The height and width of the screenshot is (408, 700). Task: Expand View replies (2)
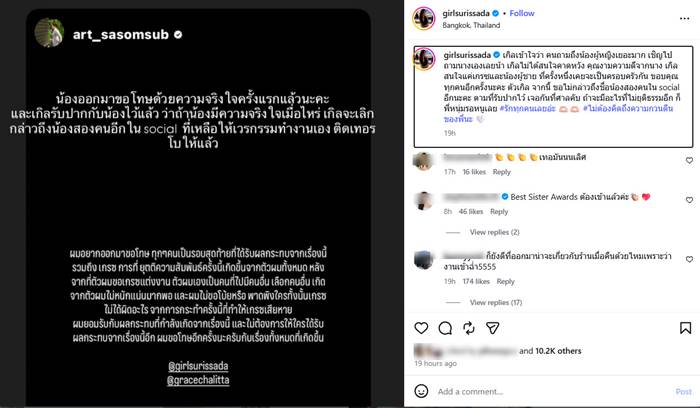coord(494,232)
